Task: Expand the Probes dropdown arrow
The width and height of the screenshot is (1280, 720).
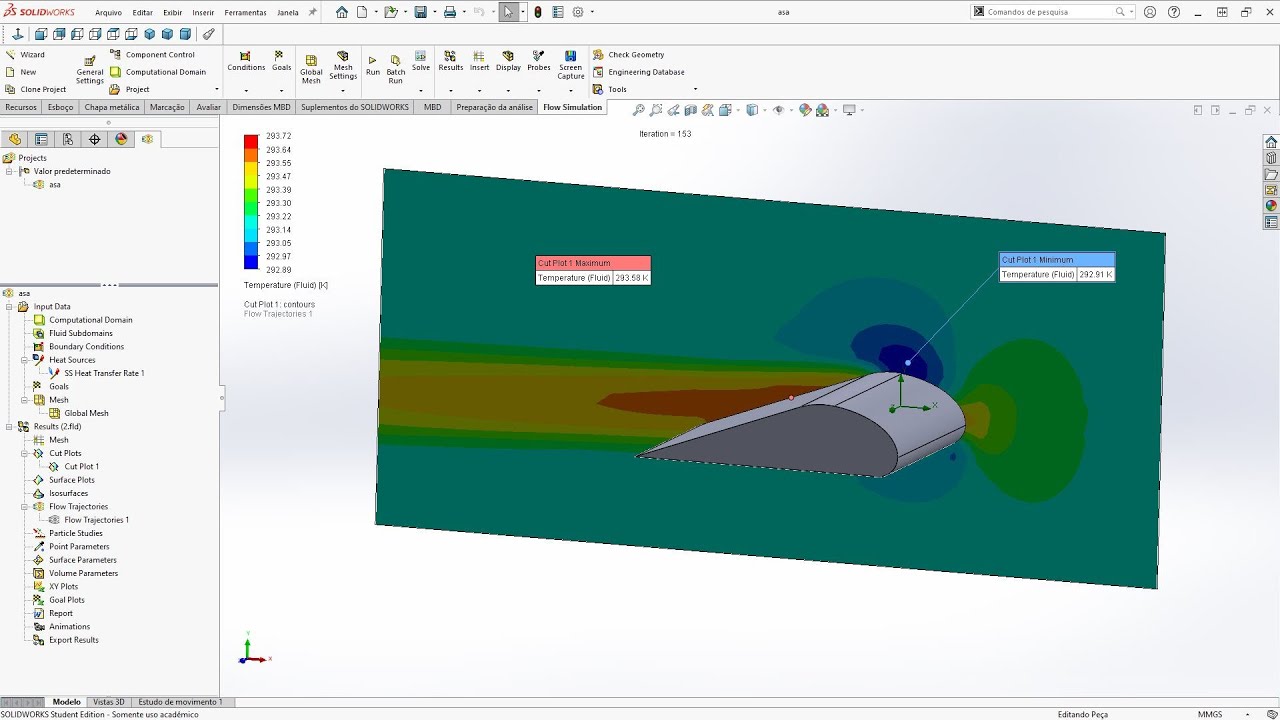Action: (539, 90)
